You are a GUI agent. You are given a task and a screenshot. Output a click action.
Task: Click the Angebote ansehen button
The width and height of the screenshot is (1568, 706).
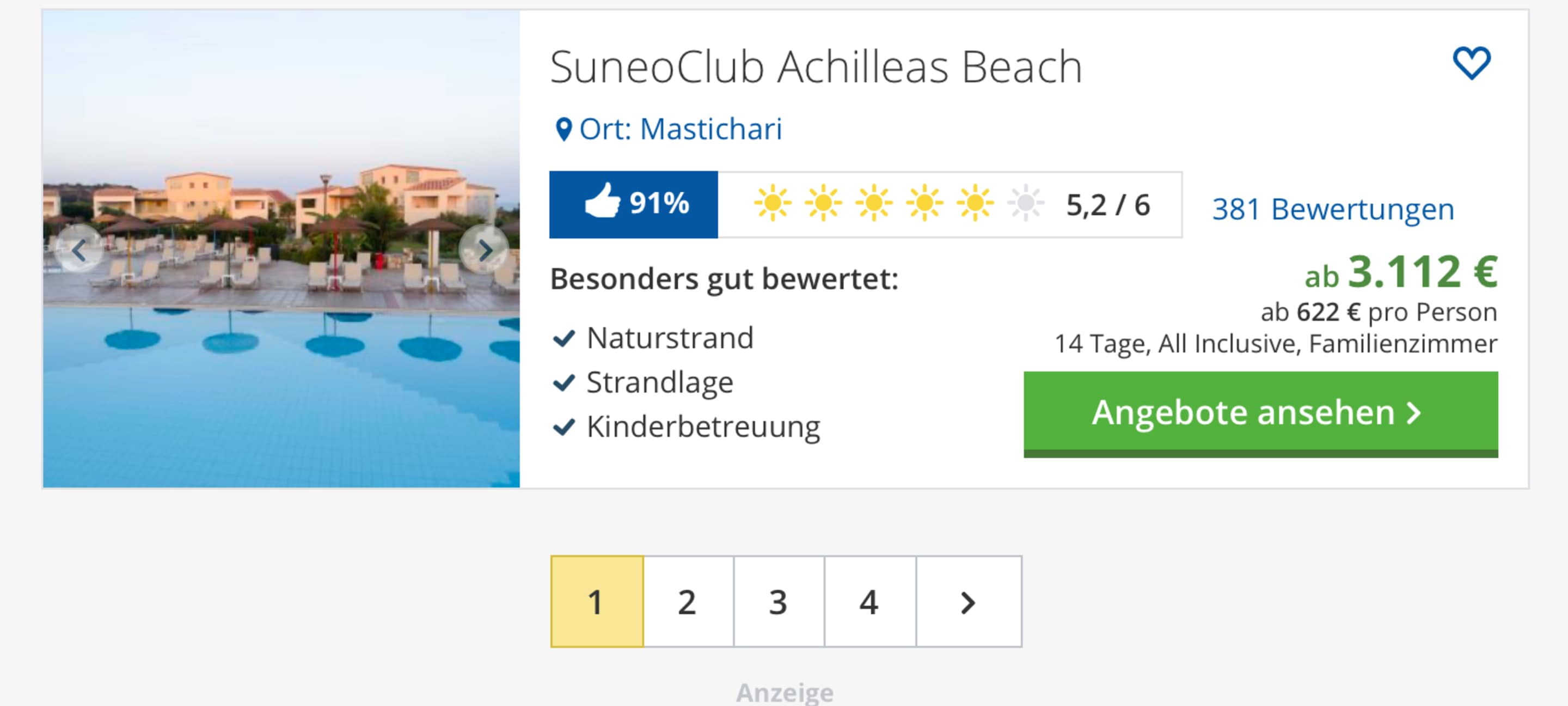(x=1260, y=413)
